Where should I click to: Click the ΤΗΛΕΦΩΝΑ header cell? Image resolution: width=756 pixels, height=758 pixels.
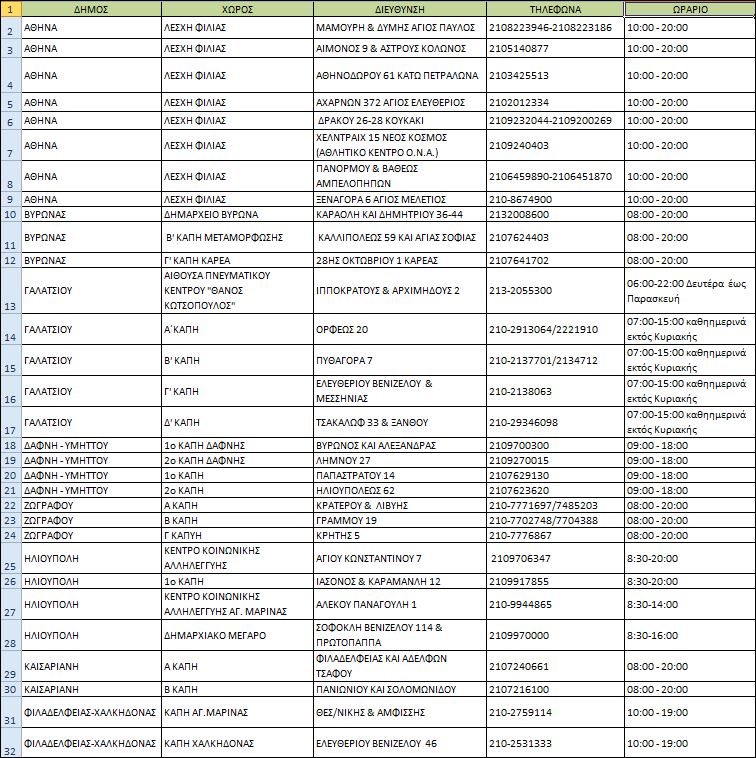tap(554, 8)
